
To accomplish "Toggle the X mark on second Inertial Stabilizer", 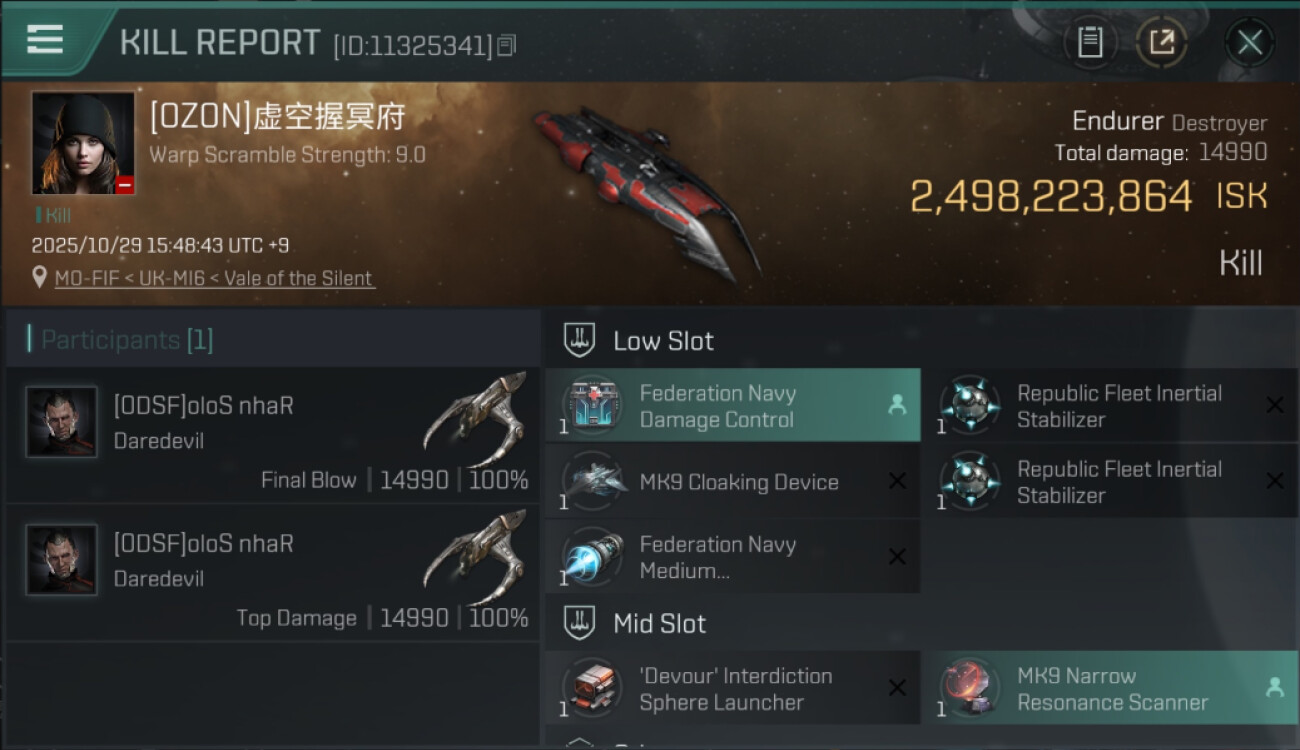I will [1275, 482].
